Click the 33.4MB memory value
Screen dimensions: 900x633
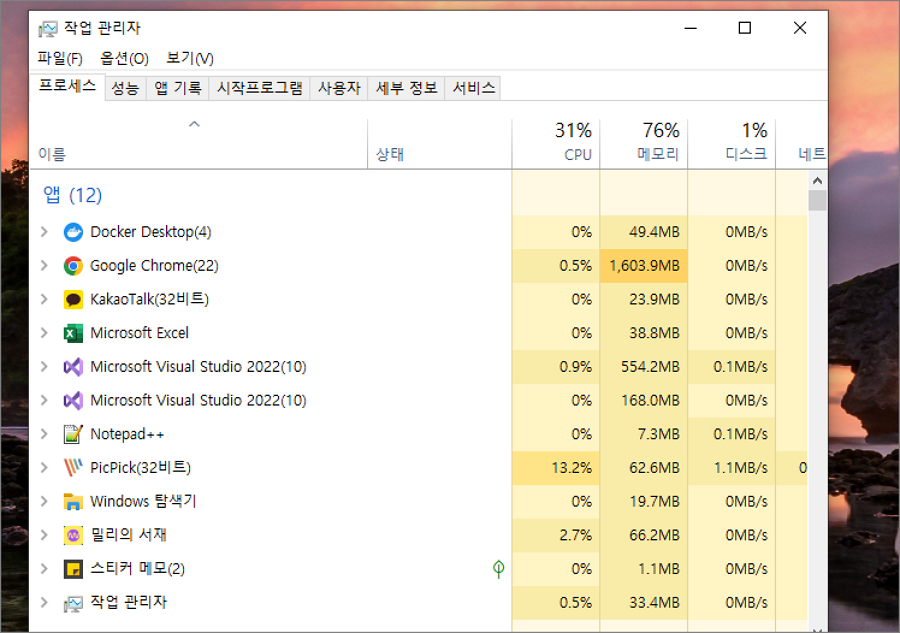[654, 603]
